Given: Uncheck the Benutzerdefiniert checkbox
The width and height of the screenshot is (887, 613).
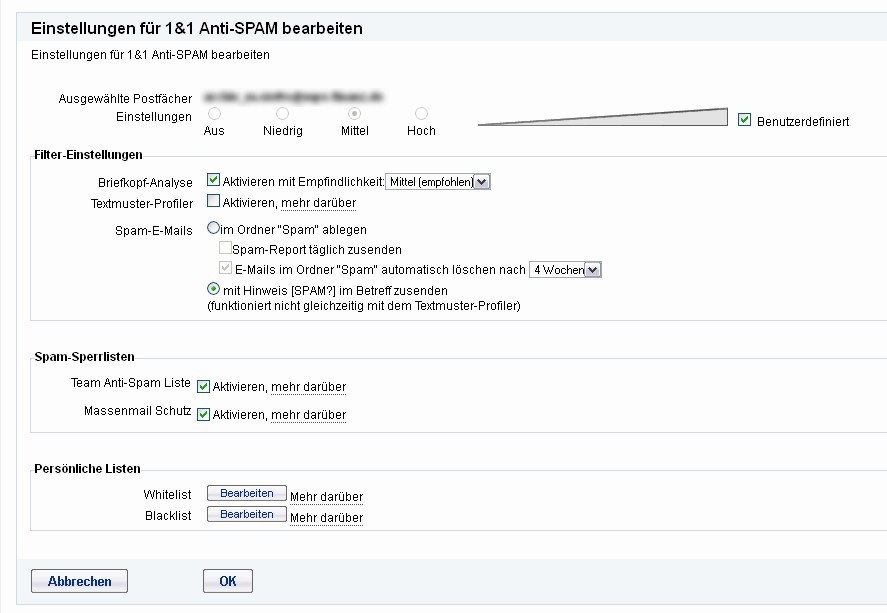Looking at the screenshot, I should pyautogui.click(x=744, y=120).
